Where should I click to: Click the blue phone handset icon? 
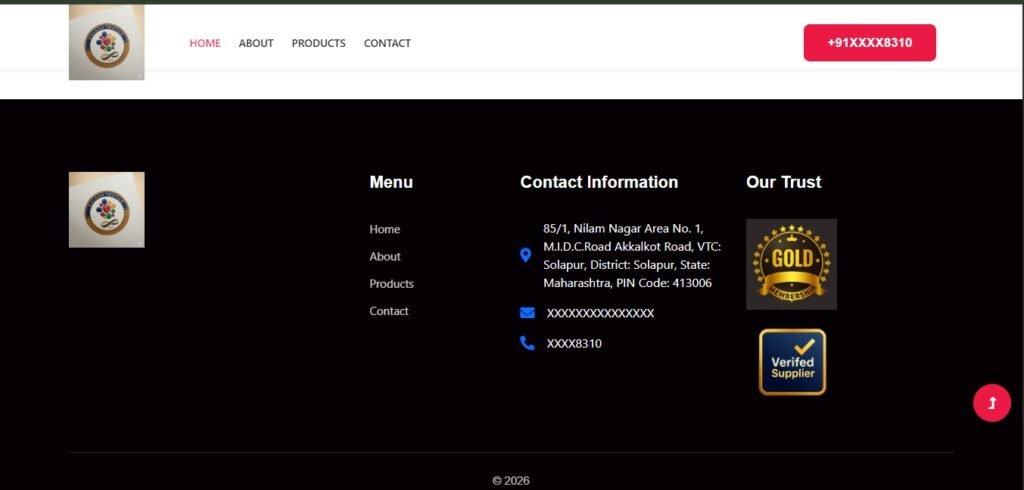pyautogui.click(x=527, y=343)
